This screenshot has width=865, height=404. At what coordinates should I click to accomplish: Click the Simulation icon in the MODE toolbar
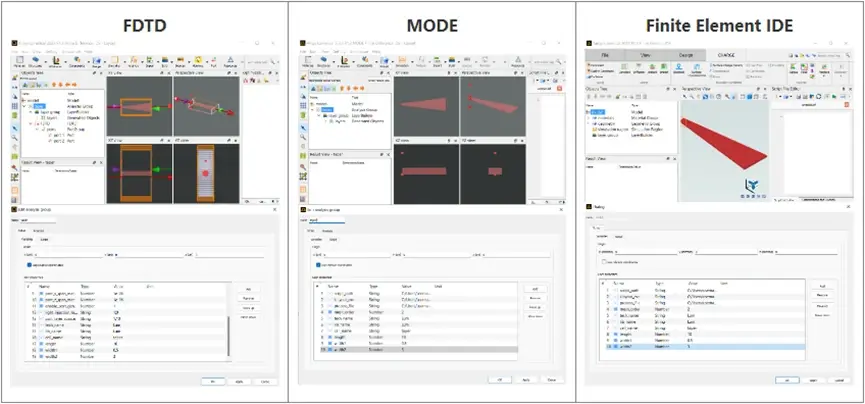pos(402,62)
